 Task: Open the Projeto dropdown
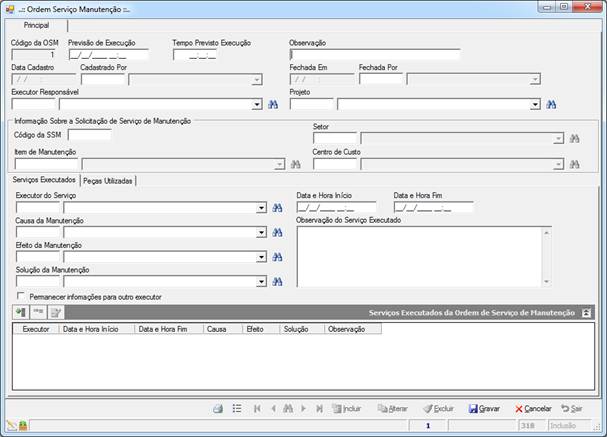click(x=535, y=105)
